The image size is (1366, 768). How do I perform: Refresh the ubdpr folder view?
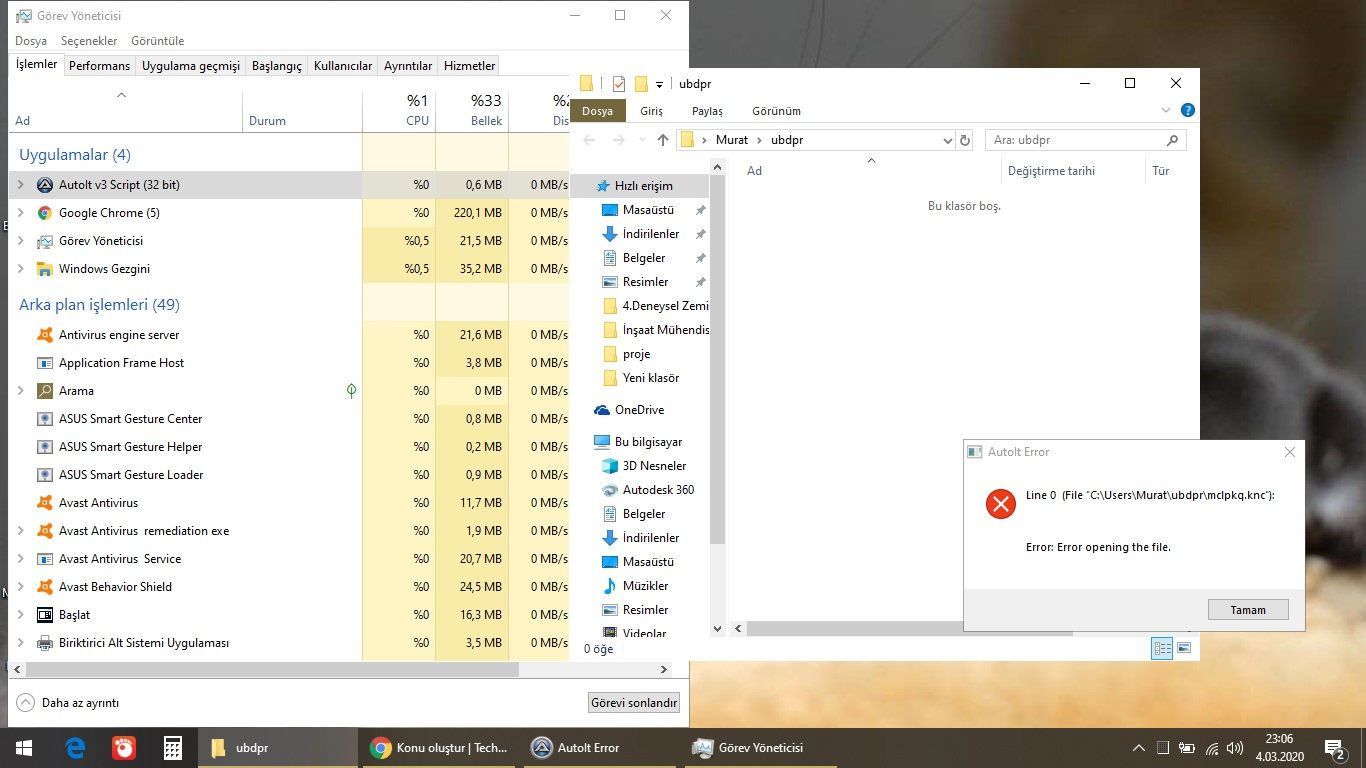(964, 140)
